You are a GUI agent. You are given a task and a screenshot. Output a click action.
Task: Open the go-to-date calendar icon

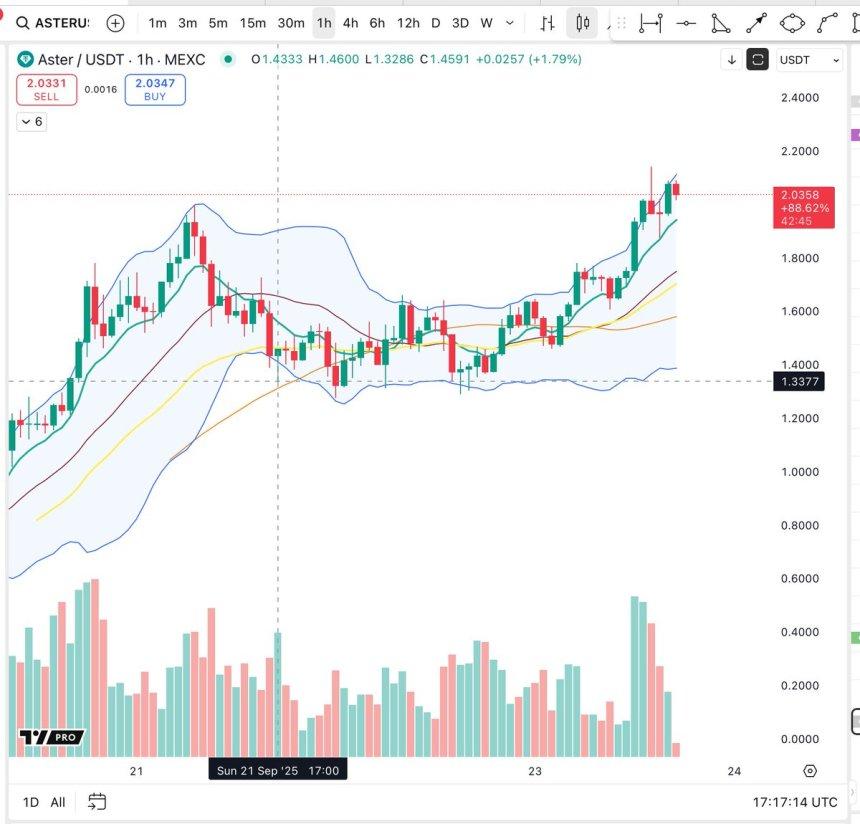pos(97,801)
